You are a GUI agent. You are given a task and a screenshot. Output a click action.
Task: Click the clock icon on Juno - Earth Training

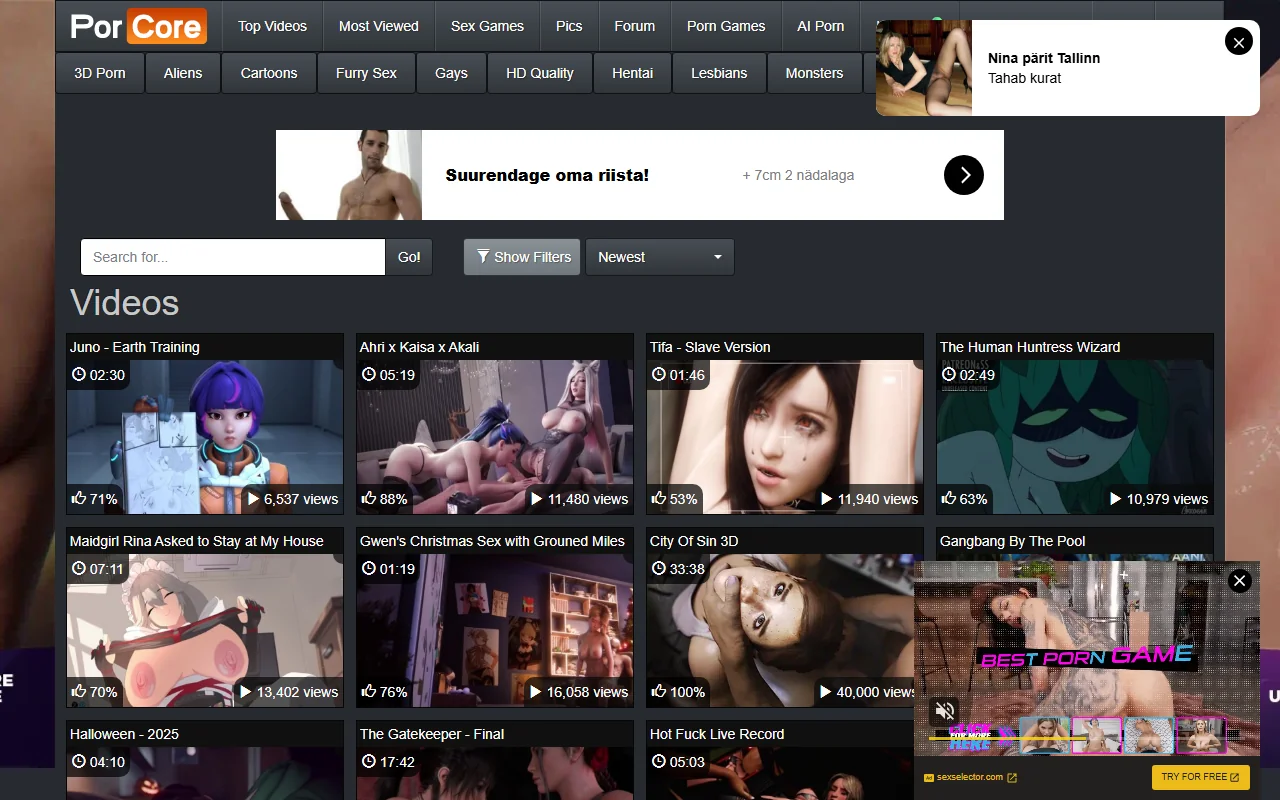click(79, 374)
